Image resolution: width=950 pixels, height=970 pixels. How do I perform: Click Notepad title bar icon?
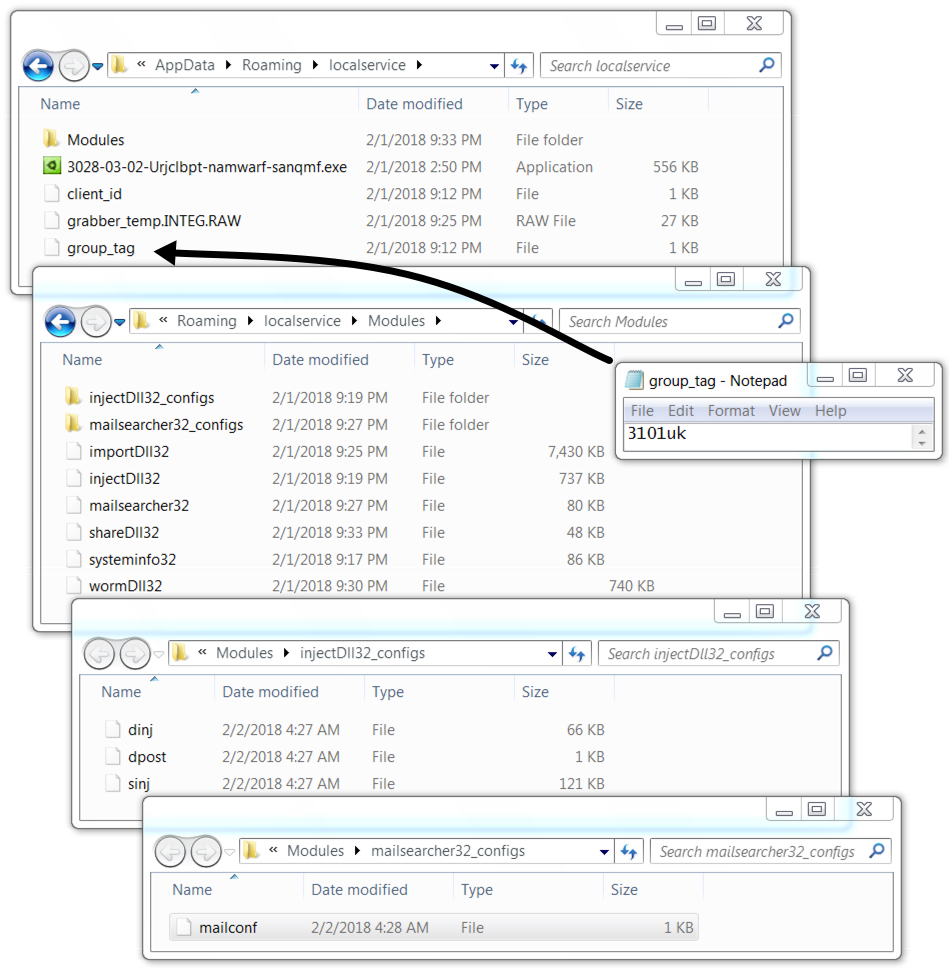click(x=634, y=380)
